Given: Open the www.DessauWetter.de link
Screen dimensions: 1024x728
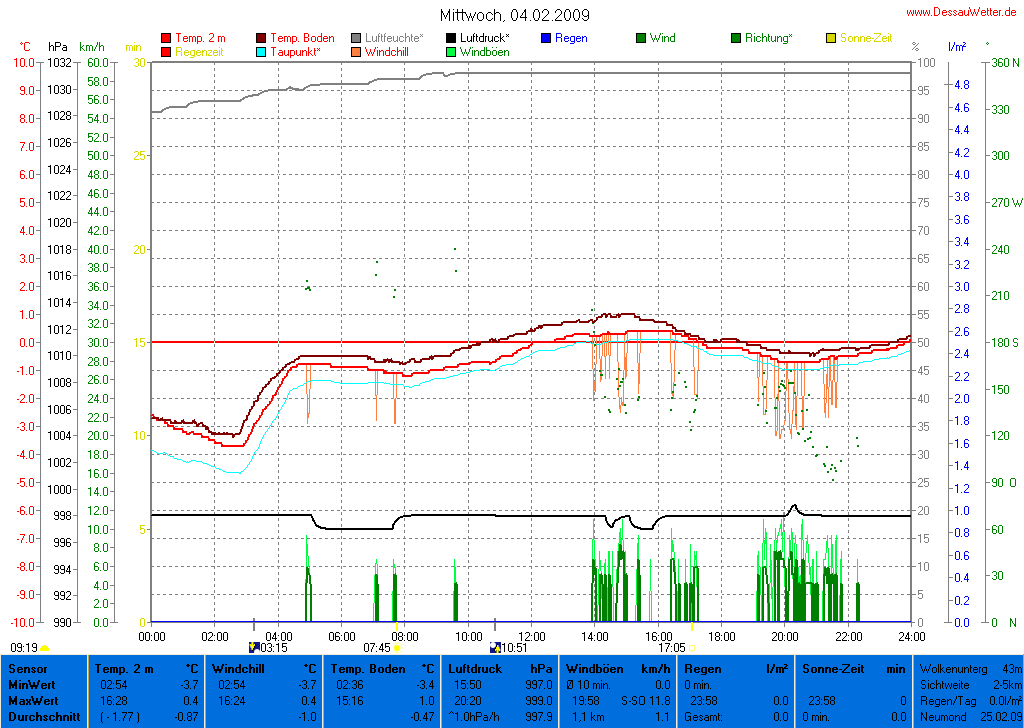Looking at the screenshot, I should coord(962,12).
